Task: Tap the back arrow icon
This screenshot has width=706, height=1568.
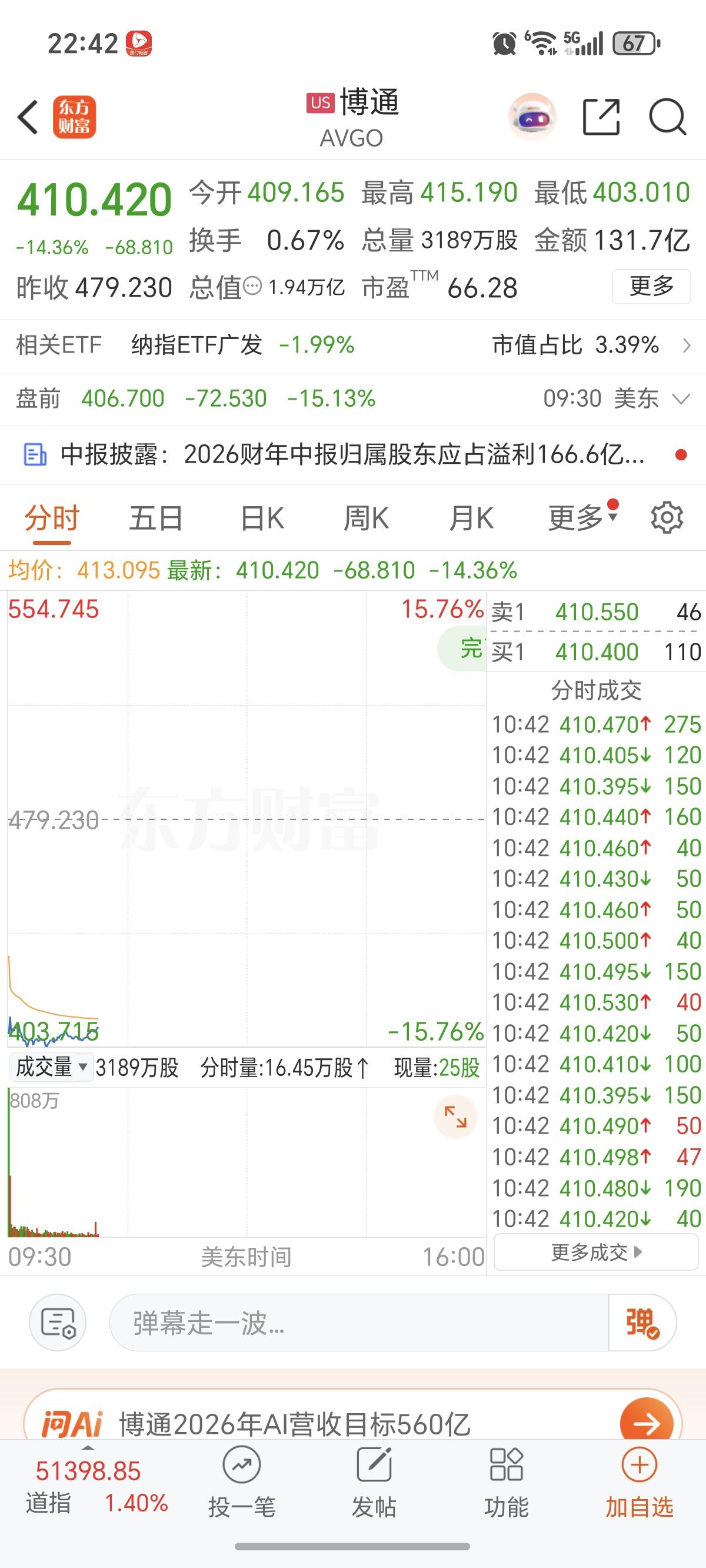Action: [28, 117]
